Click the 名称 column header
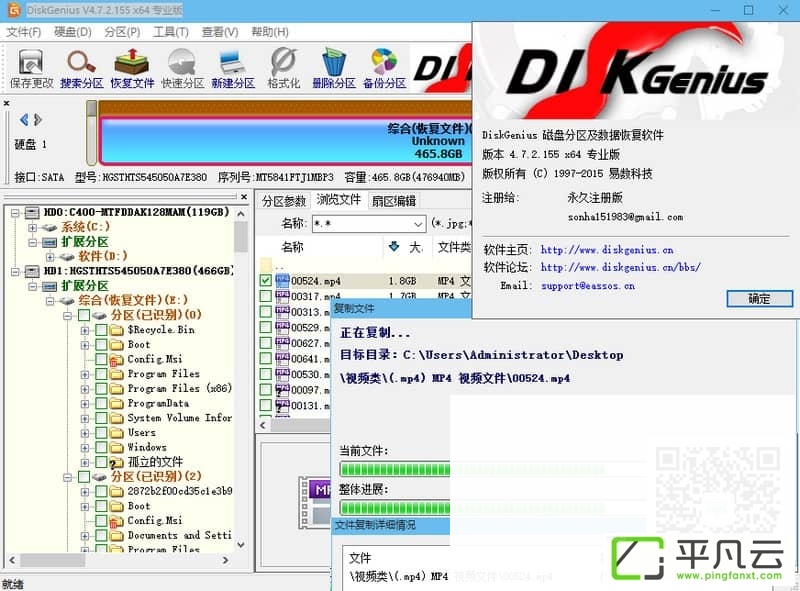The height and width of the screenshot is (591, 800). coord(292,247)
